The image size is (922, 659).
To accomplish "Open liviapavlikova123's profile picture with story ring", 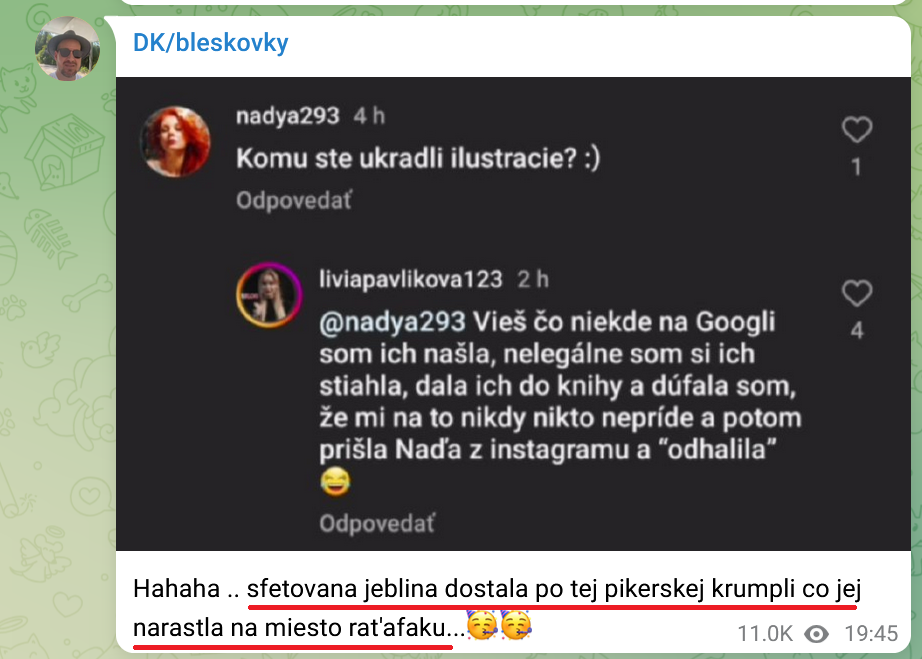I will coord(269,295).
